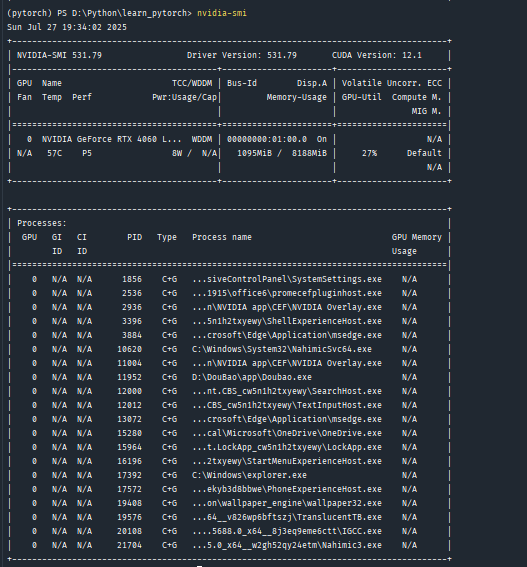This screenshot has width=527, height=567.
Task: Click the D:\DouBao\app\Doubao.exe process path
Action: pos(252,378)
